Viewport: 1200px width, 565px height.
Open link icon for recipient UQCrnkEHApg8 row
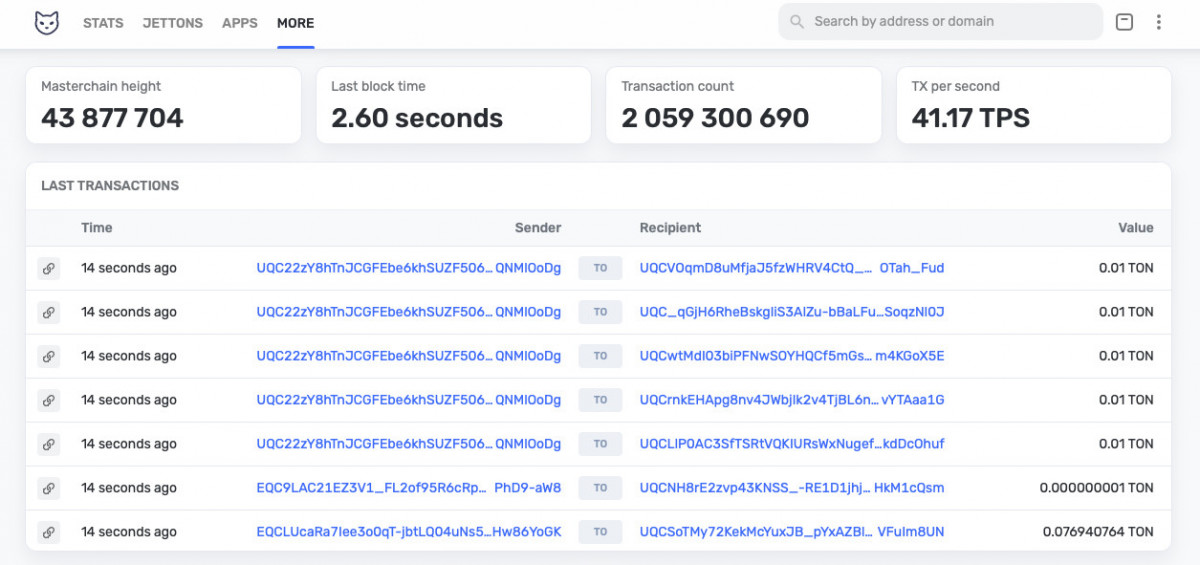[48, 400]
